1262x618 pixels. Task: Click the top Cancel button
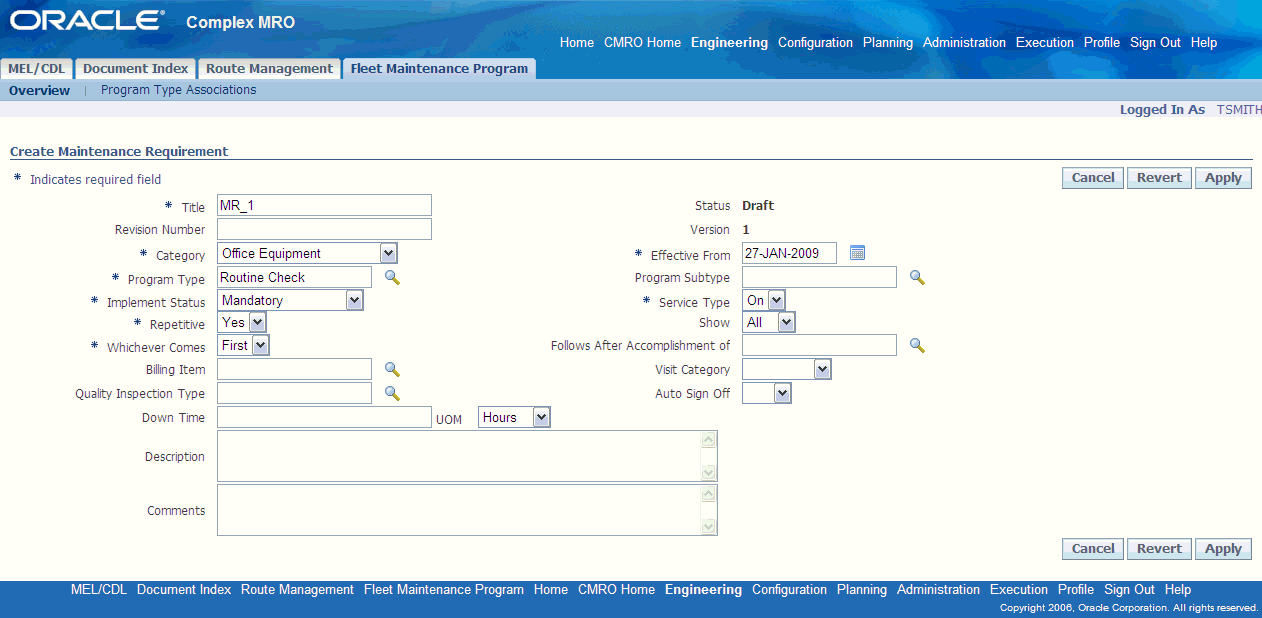pyautogui.click(x=1093, y=178)
